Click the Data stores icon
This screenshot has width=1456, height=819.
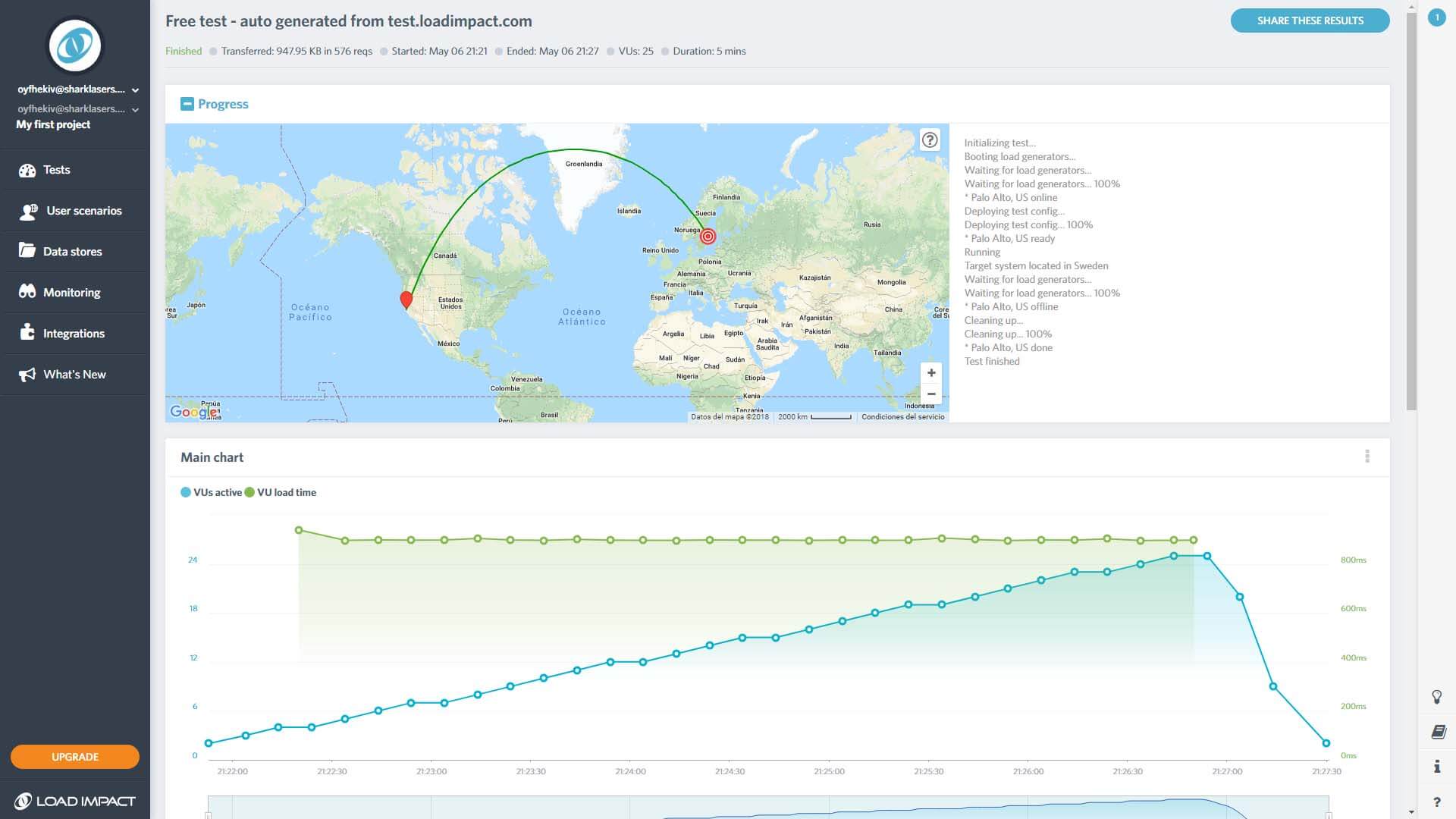(x=27, y=250)
